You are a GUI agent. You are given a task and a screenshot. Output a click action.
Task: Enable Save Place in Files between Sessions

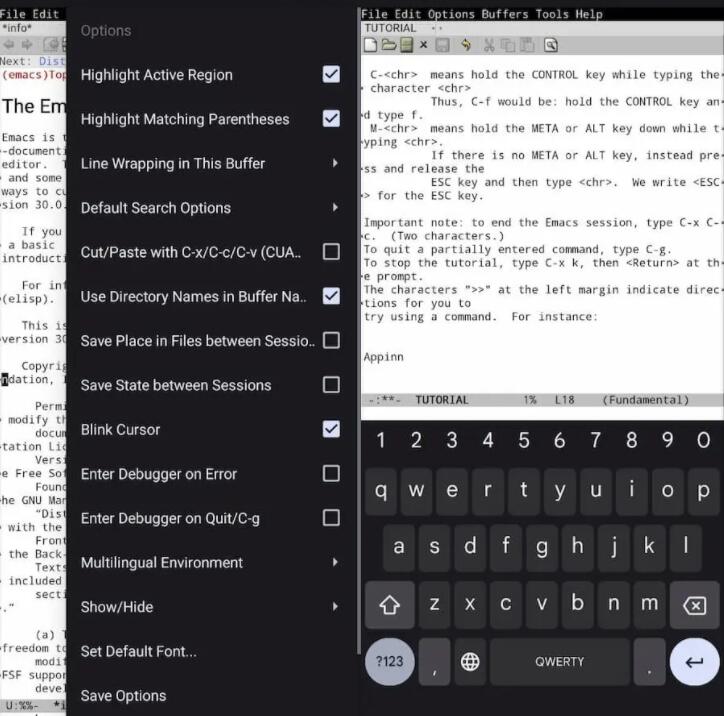tap(331, 341)
